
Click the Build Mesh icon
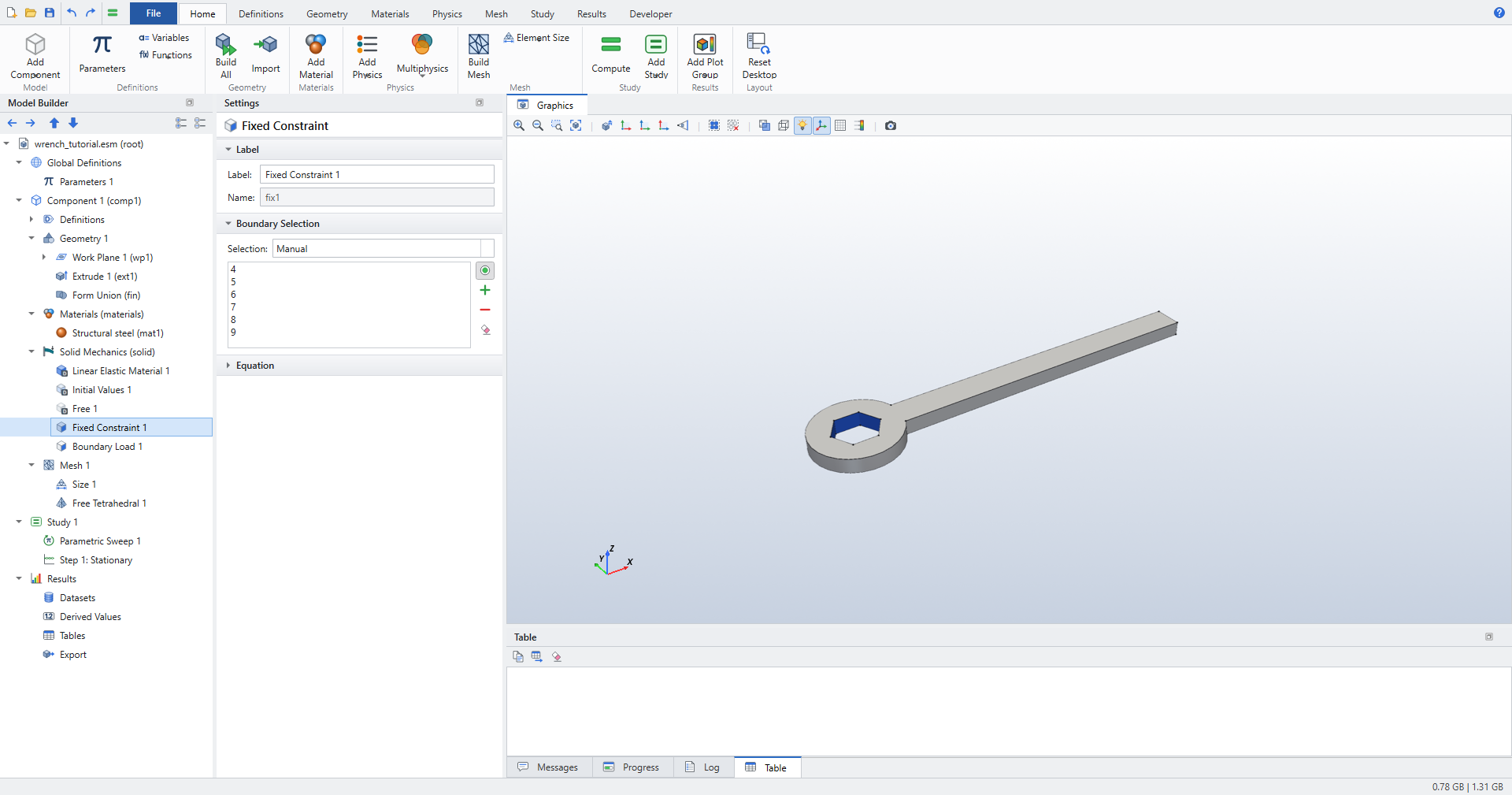pos(479,44)
